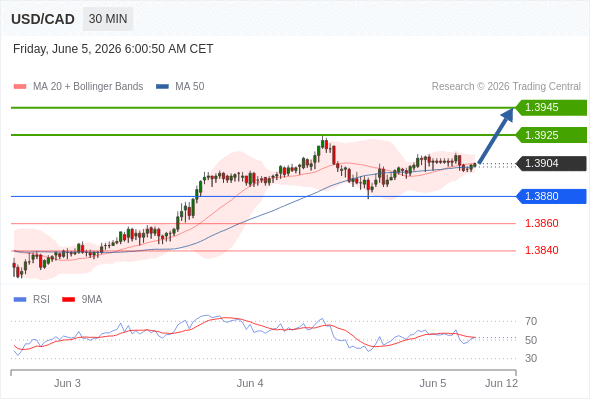Click the blue RSI legend swatch
This screenshot has height=400, width=590.
(20, 300)
